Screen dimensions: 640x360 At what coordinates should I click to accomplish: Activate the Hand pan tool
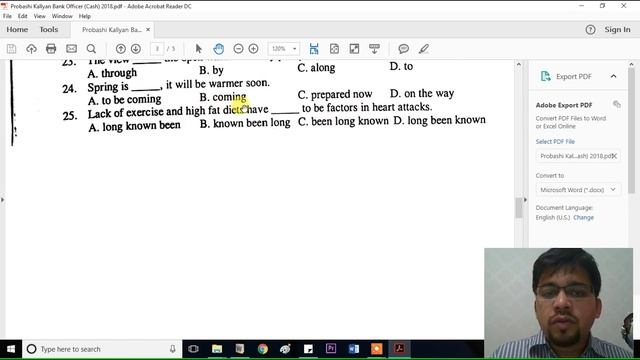click(219, 49)
